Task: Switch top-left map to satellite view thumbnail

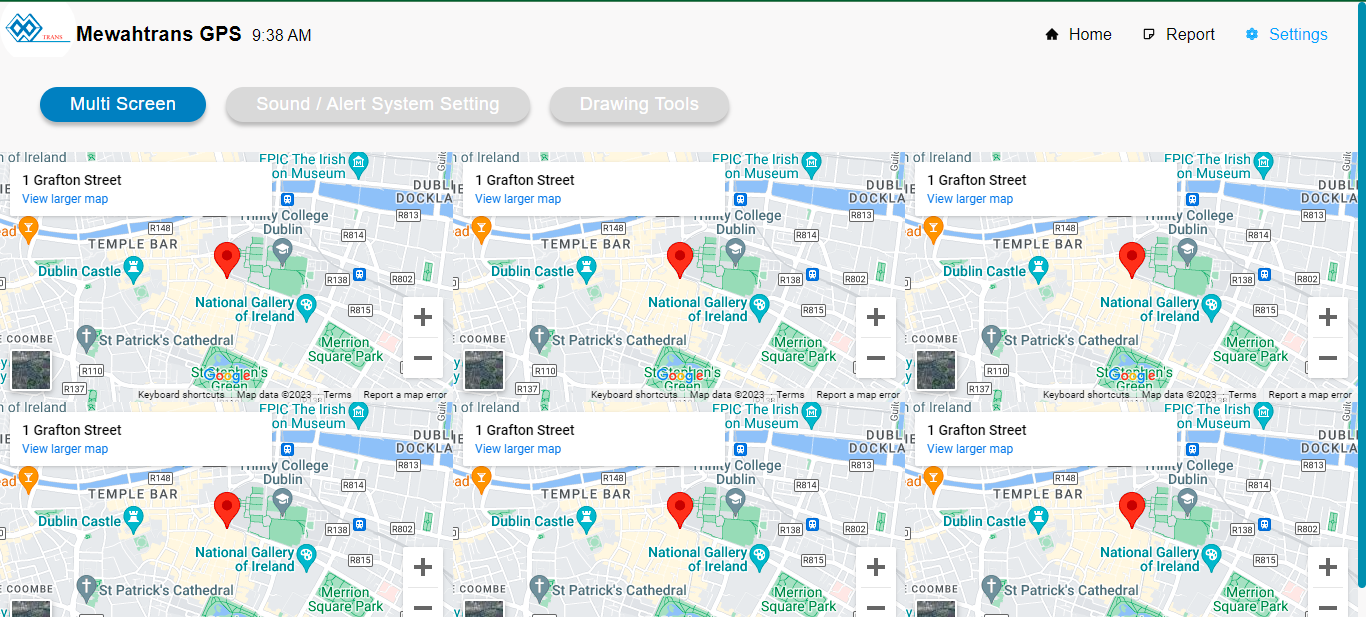Action: (30, 370)
